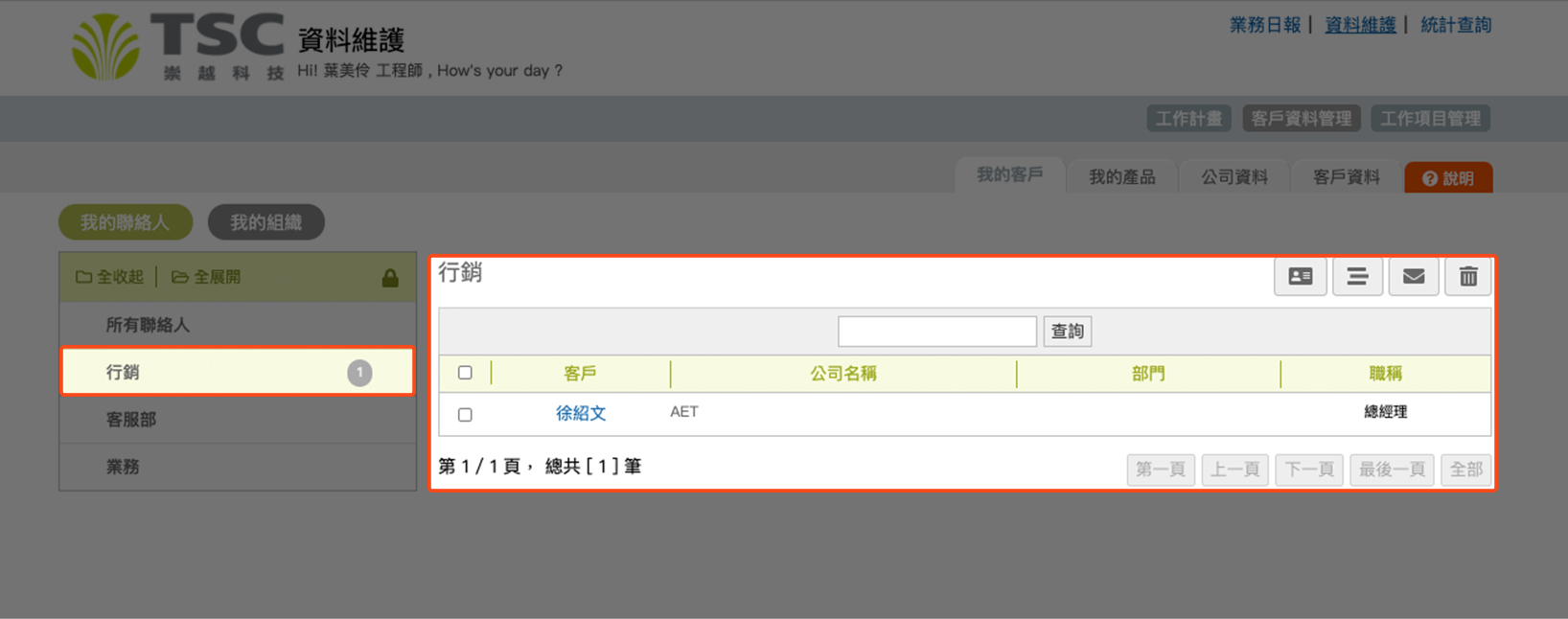Click the envelope email icon
1568x619 pixels.
(1413, 277)
